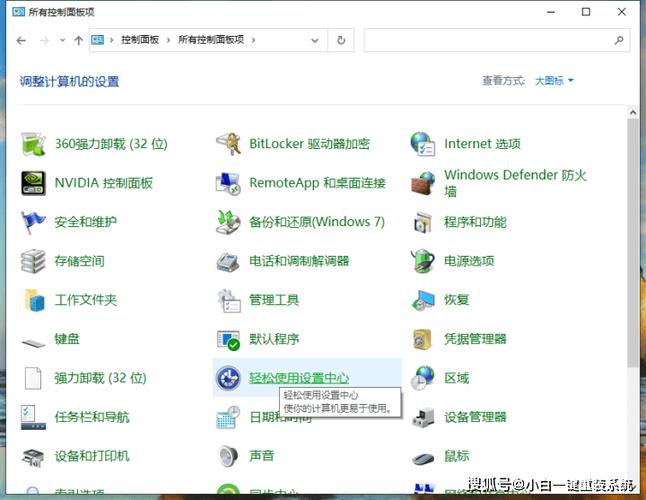Open the 360强力卸载 (32 位) icon

point(33,144)
